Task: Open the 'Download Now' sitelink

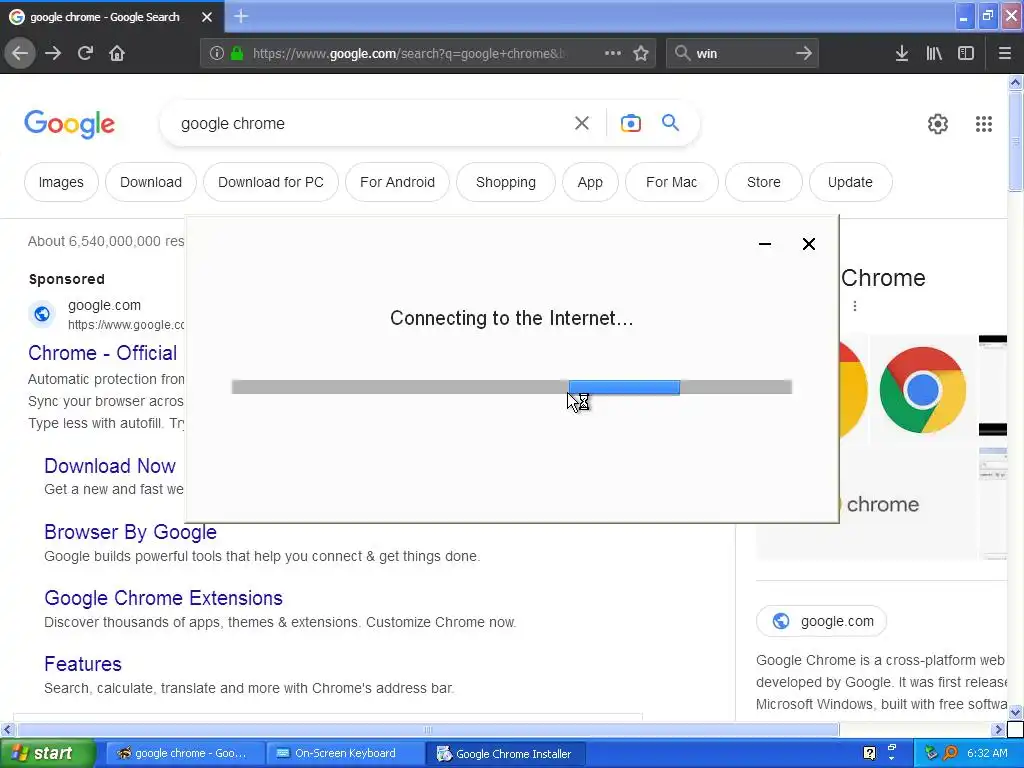Action: [x=110, y=466]
